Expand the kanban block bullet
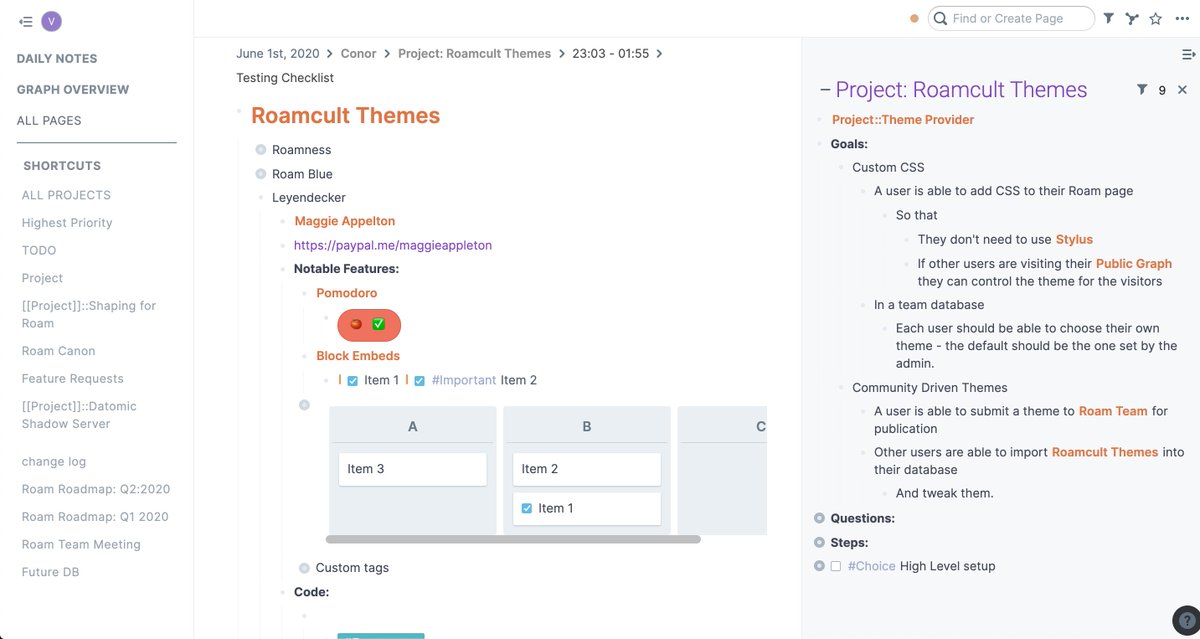Viewport: 1200px width, 639px height. (304, 405)
